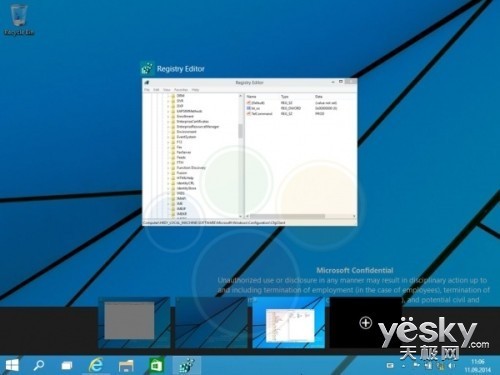Screen dimensions: 500x375
Task: Select the Registry Editor window preview
Action: click(250, 152)
